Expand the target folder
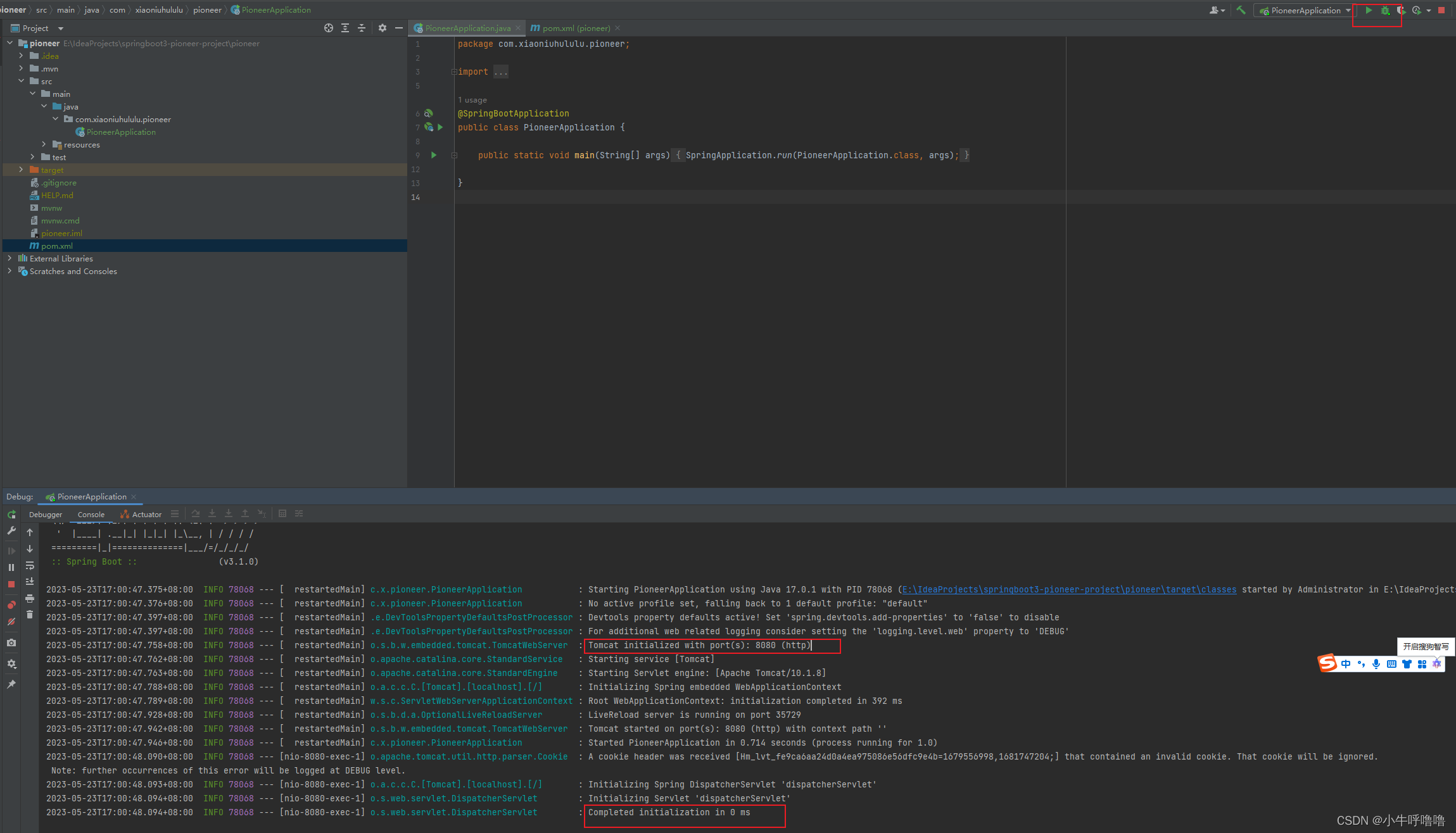The width and height of the screenshot is (1456, 833). [21, 170]
